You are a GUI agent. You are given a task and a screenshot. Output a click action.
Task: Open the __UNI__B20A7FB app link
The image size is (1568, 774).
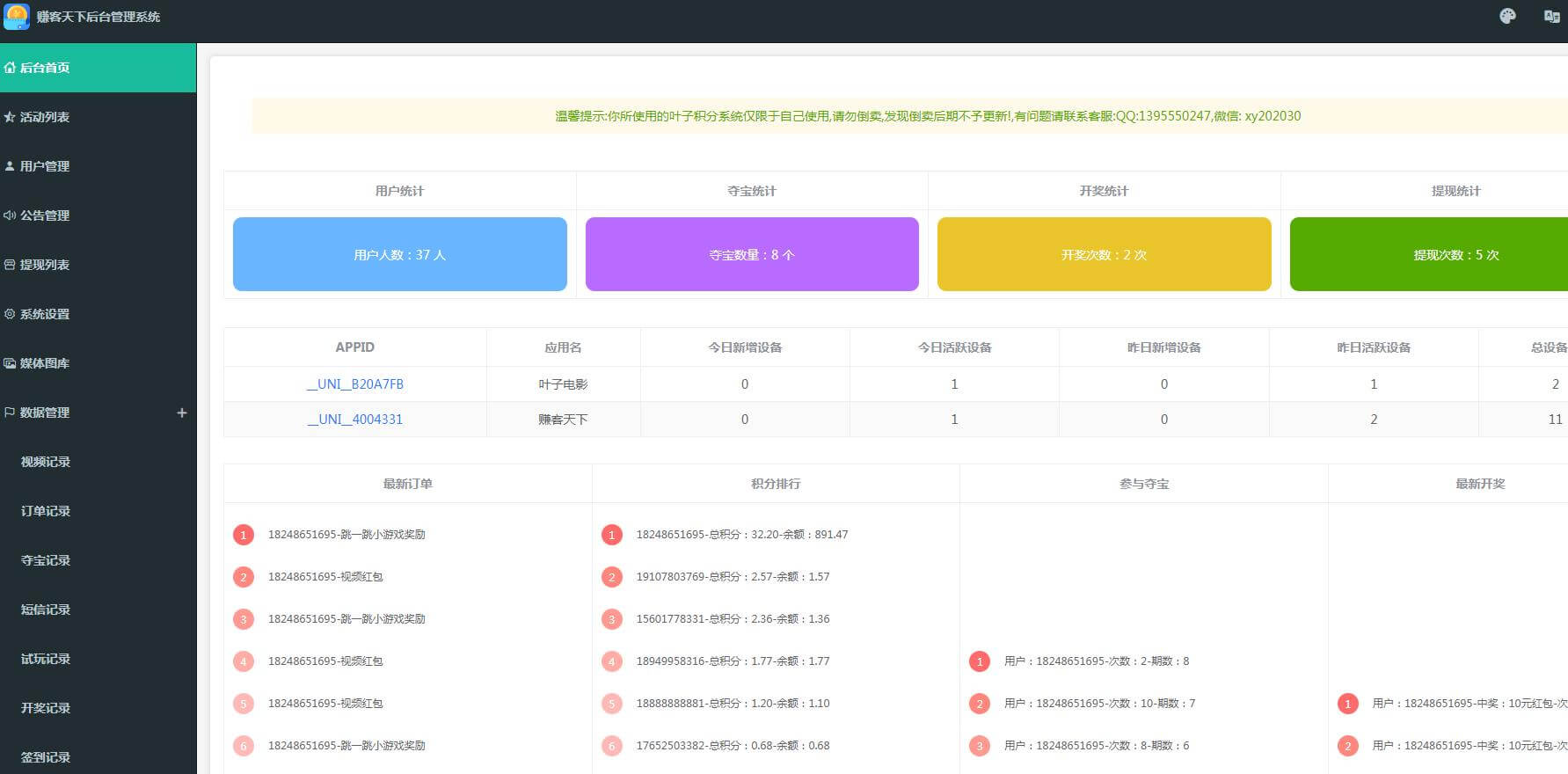[355, 384]
